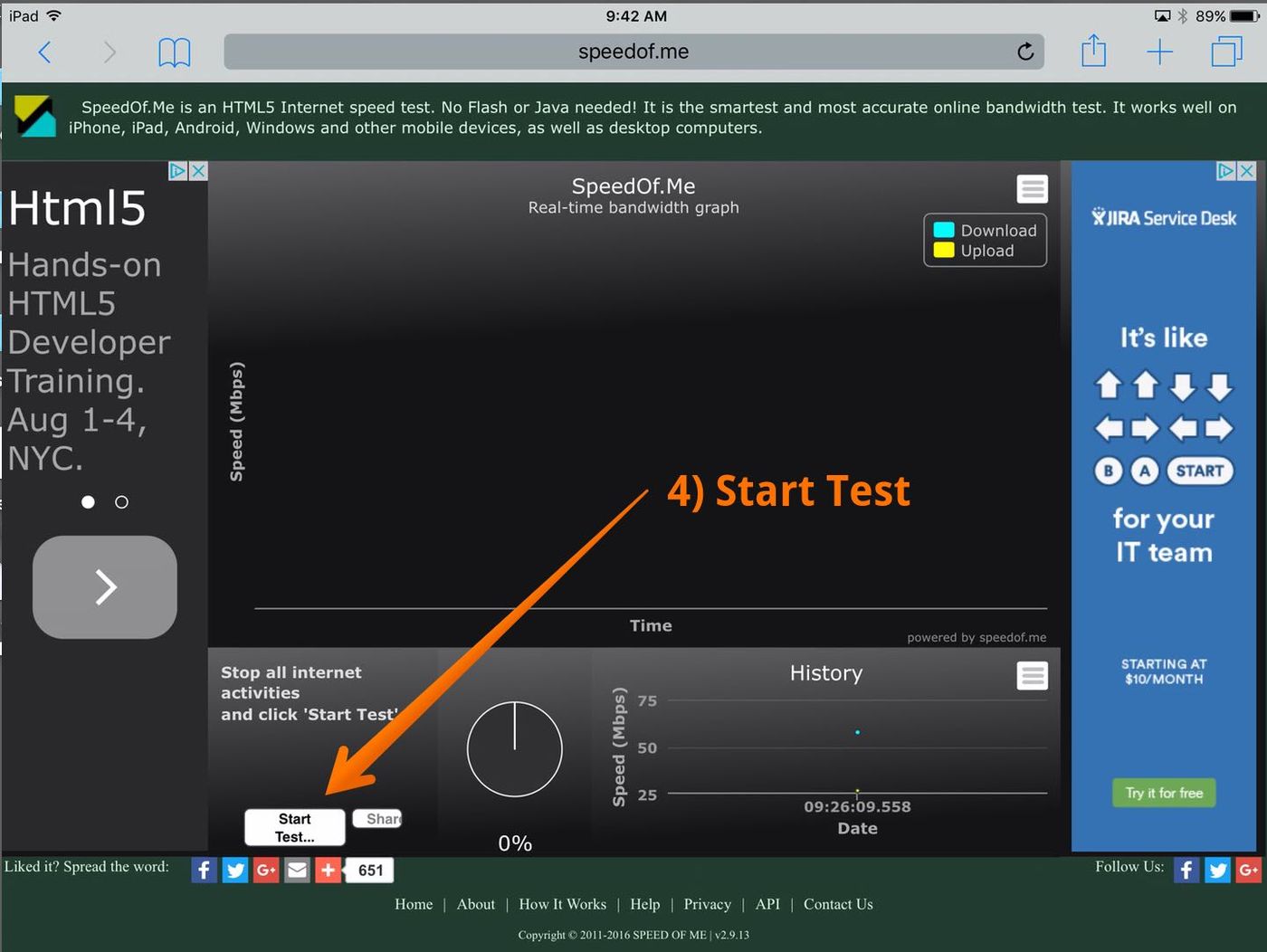Open the How It Works link
The width and height of the screenshot is (1267, 952).
coord(562,904)
